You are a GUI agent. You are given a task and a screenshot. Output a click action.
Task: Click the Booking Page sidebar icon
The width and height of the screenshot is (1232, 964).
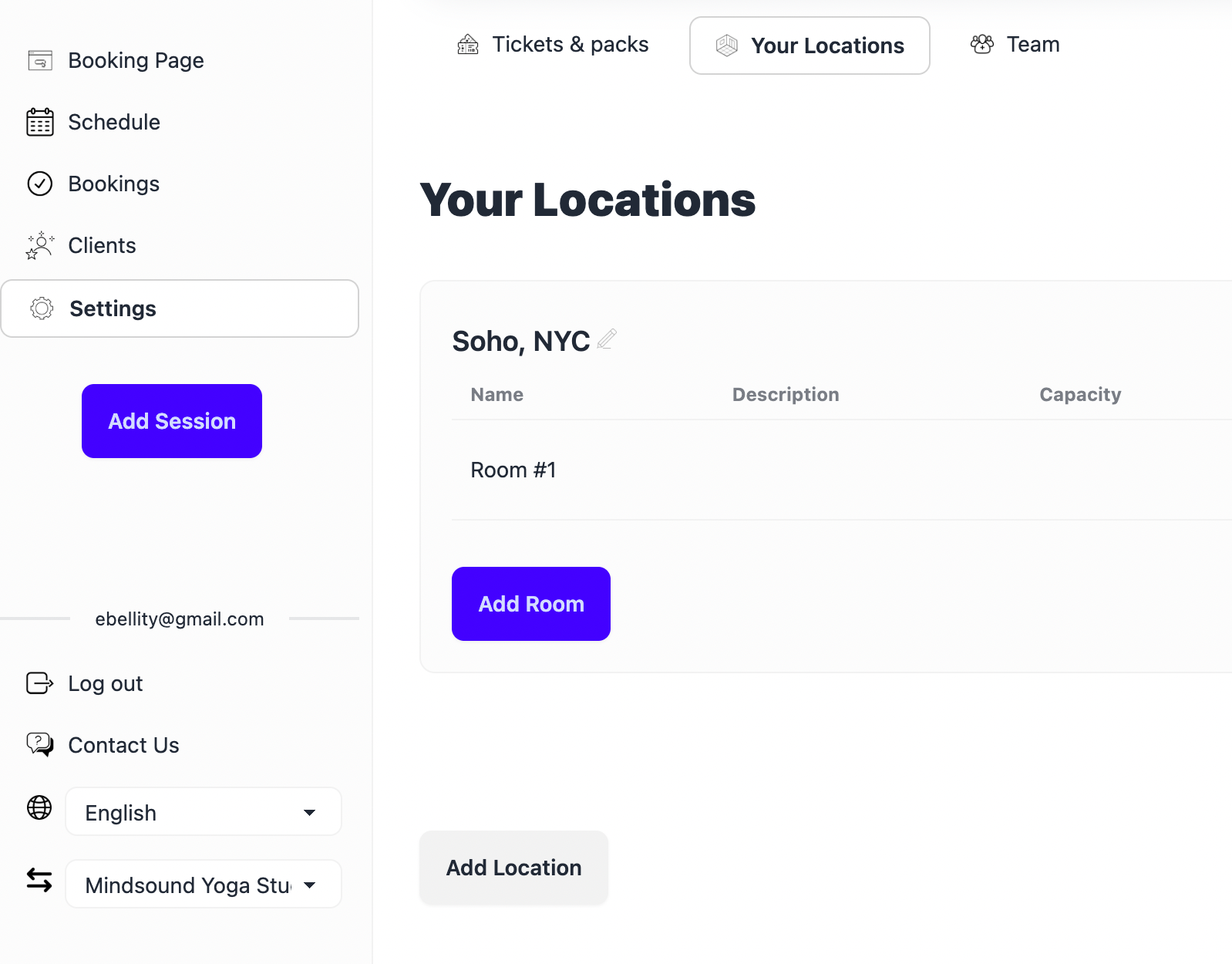coord(40,60)
